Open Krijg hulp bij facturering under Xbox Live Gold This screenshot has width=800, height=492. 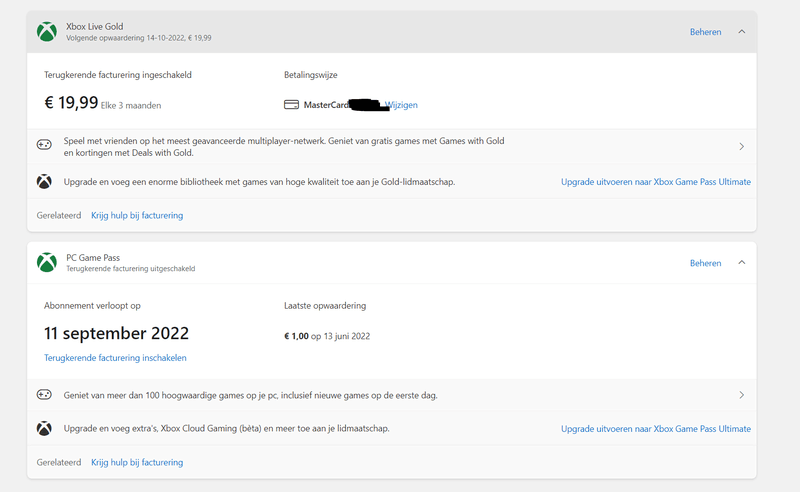pyautogui.click(x=137, y=215)
